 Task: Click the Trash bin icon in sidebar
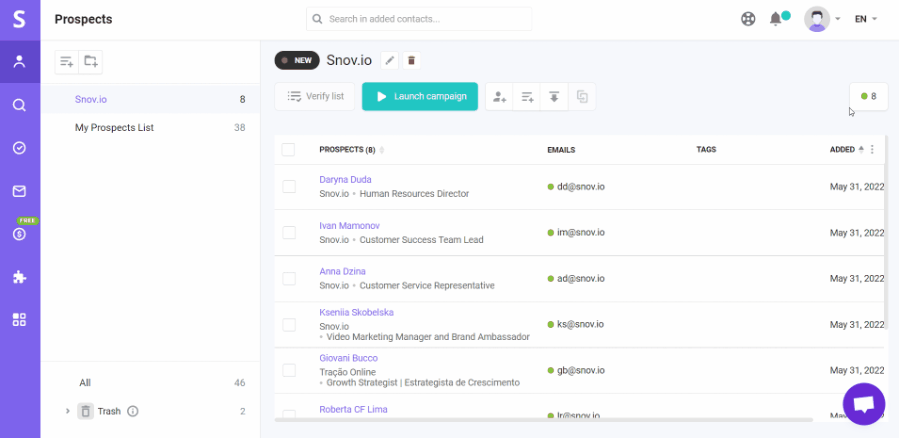click(85, 411)
